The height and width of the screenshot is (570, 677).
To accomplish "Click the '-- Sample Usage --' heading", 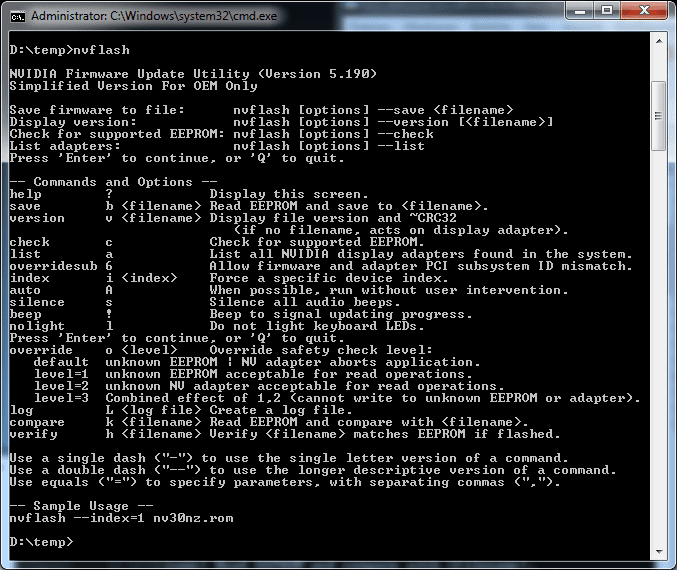I will tap(82, 506).
